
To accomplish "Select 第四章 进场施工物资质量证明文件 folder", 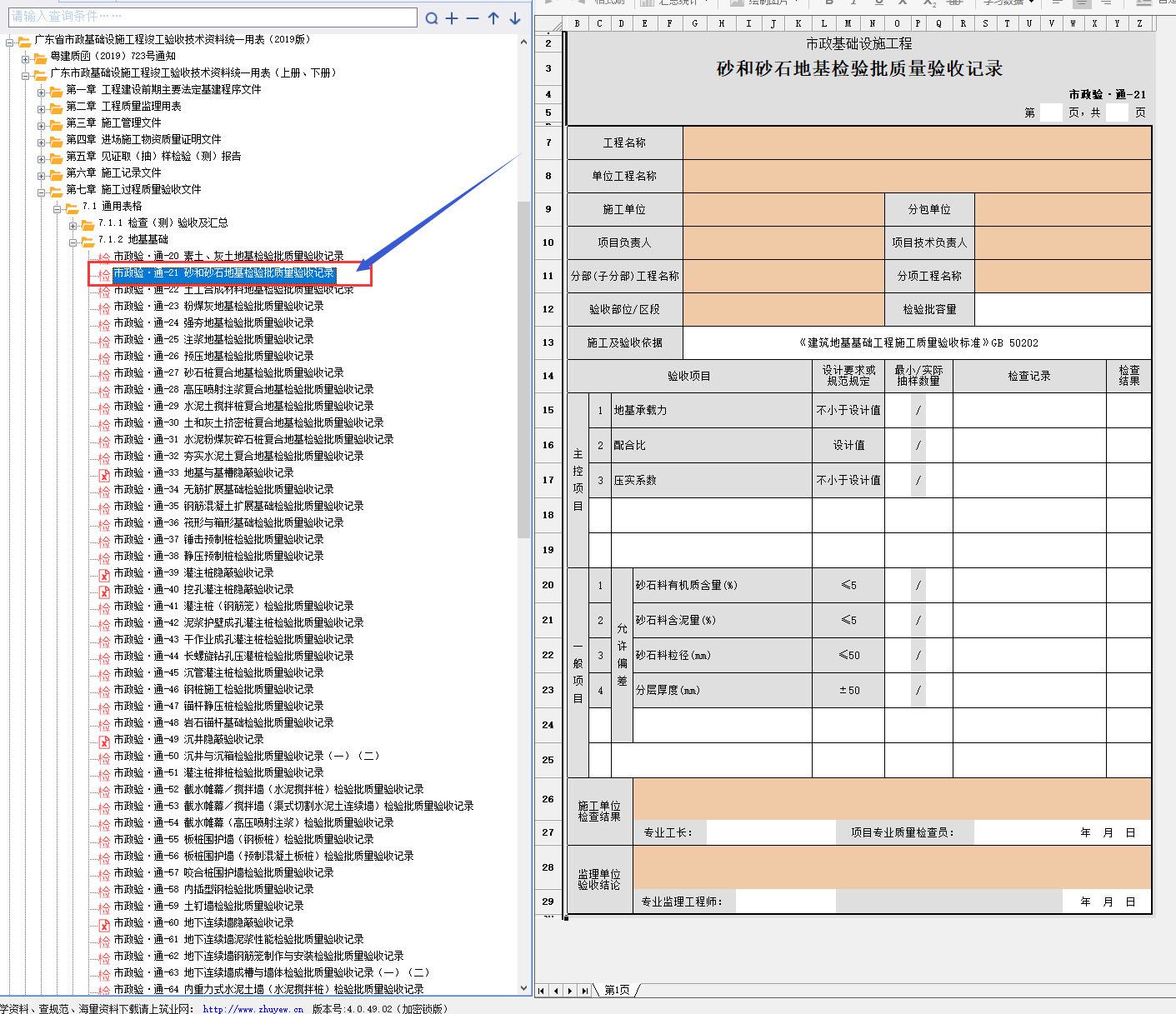I will pyautogui.click(x=143, y=140).
